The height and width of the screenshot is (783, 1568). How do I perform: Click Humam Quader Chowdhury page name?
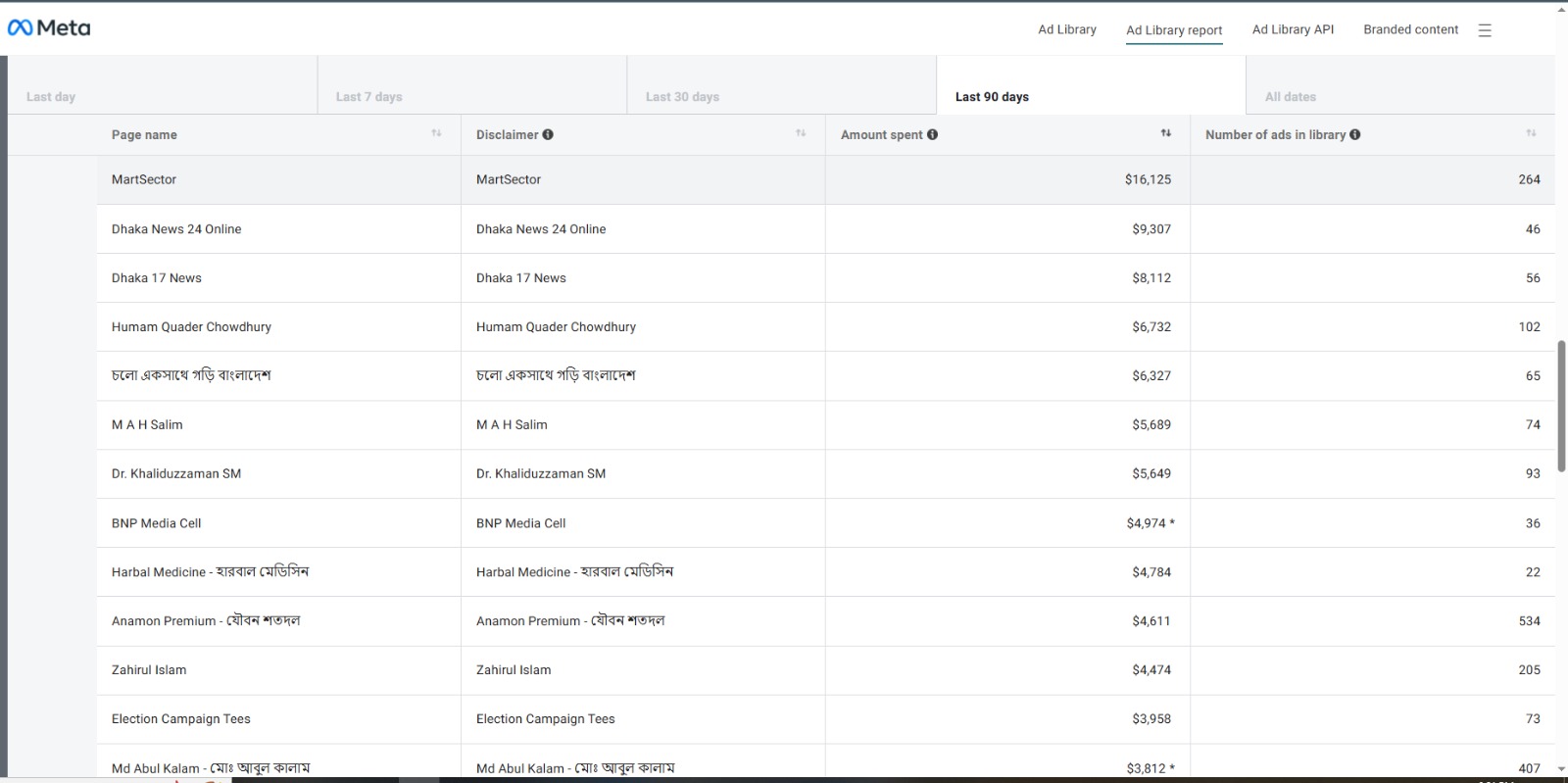(191, 327)
